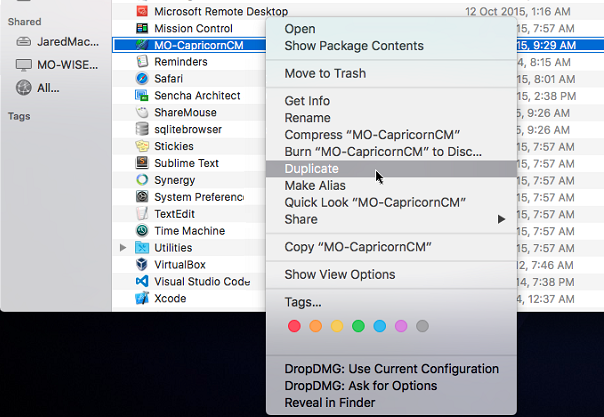The height and width of the screenshot is (417, 604).
Task: Choose DropDMG: Use Current Configuration
Action: click(x=391, y=369)
